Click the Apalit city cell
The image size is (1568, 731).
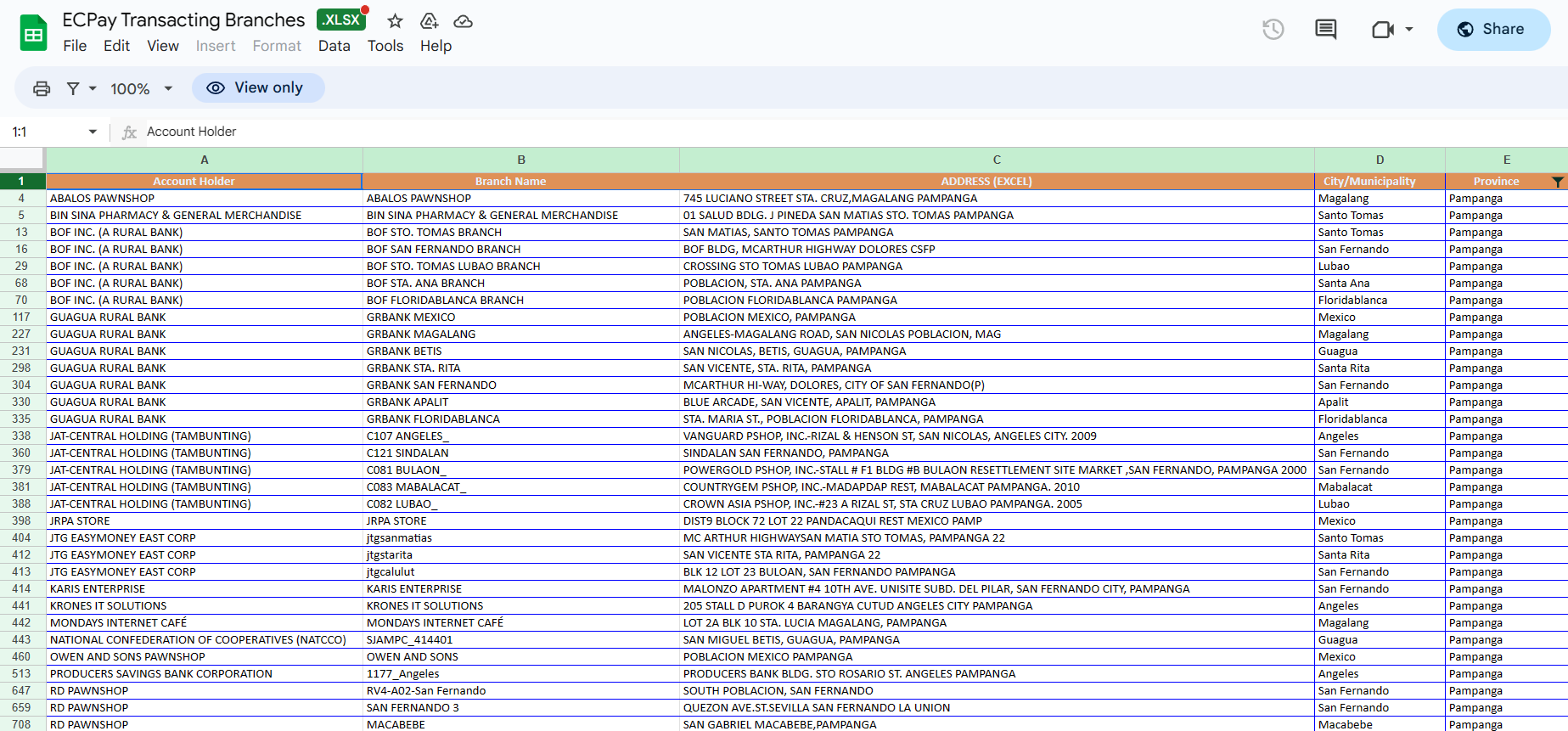[x=1380, y=402]
